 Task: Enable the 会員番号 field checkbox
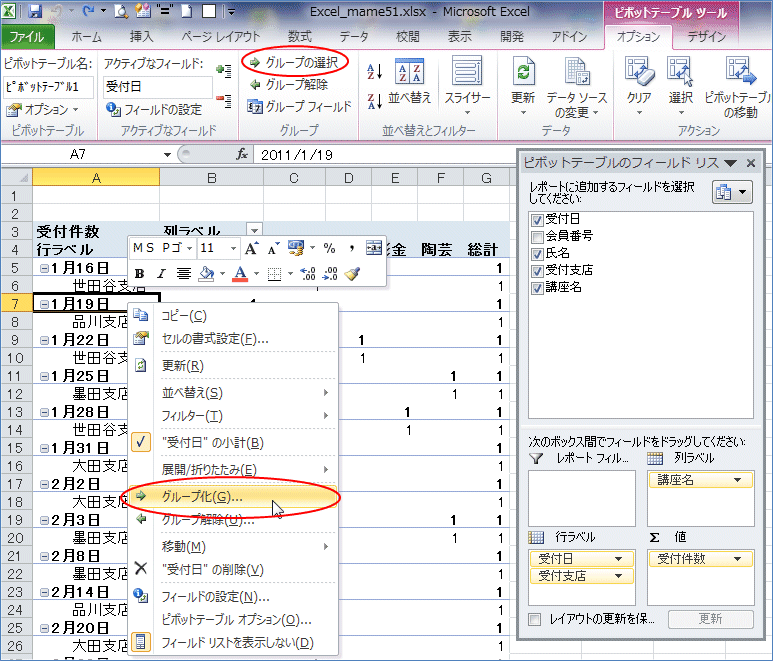click(x=538, y=236)
